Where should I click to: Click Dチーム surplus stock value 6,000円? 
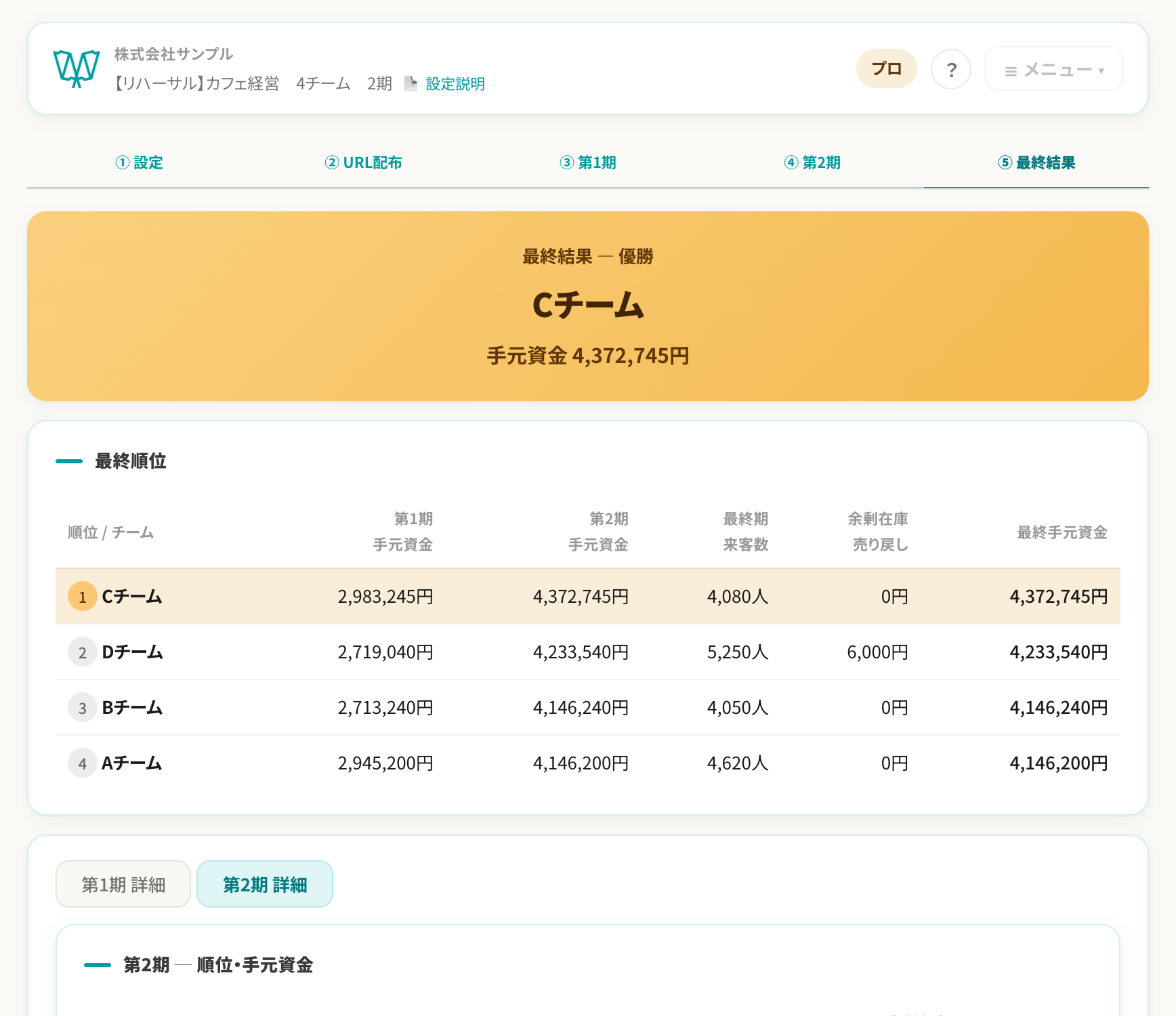[x=878, y=652]
